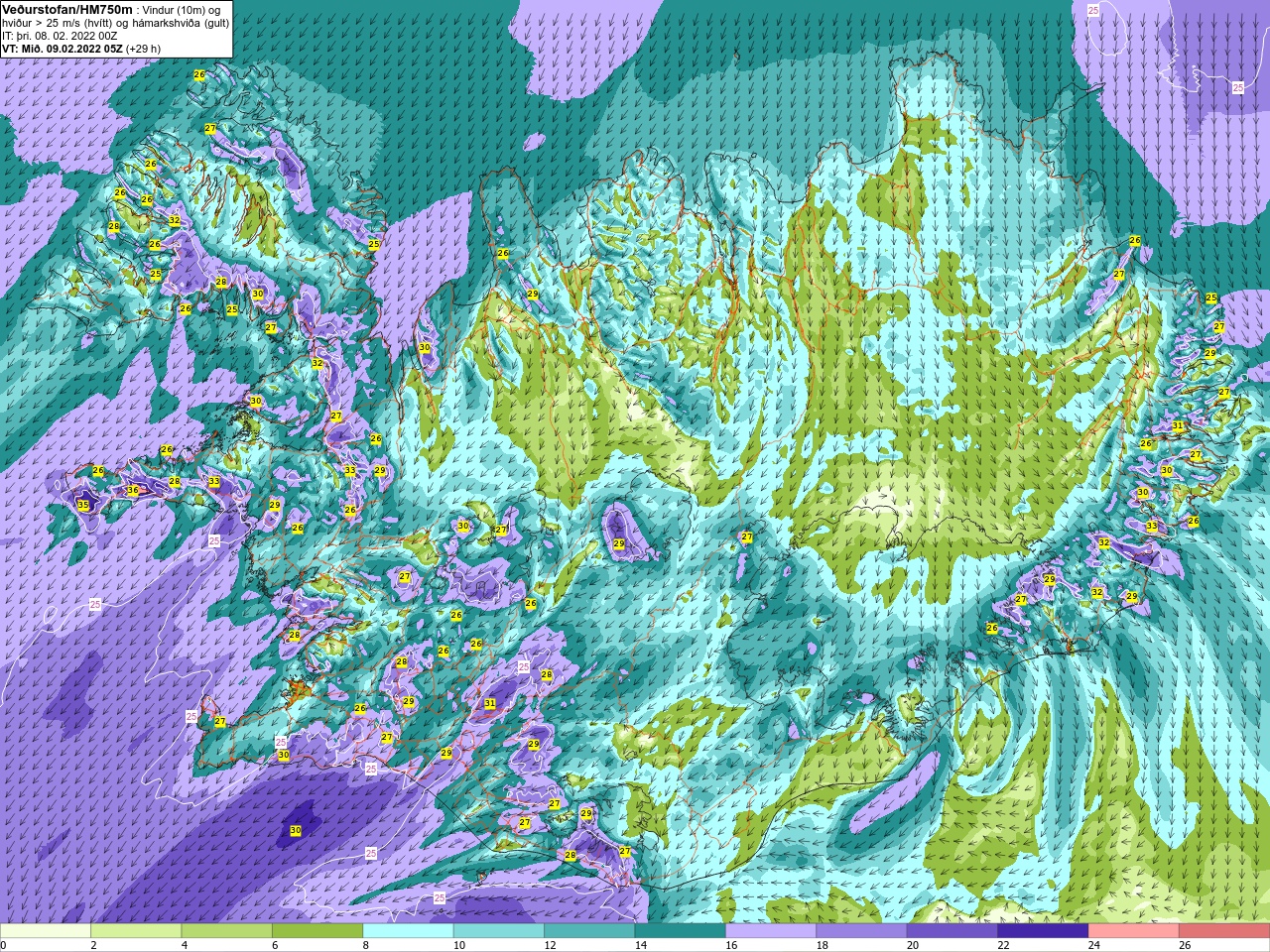Click the pale cyan 8–10 m/s legend swatch

408,931
